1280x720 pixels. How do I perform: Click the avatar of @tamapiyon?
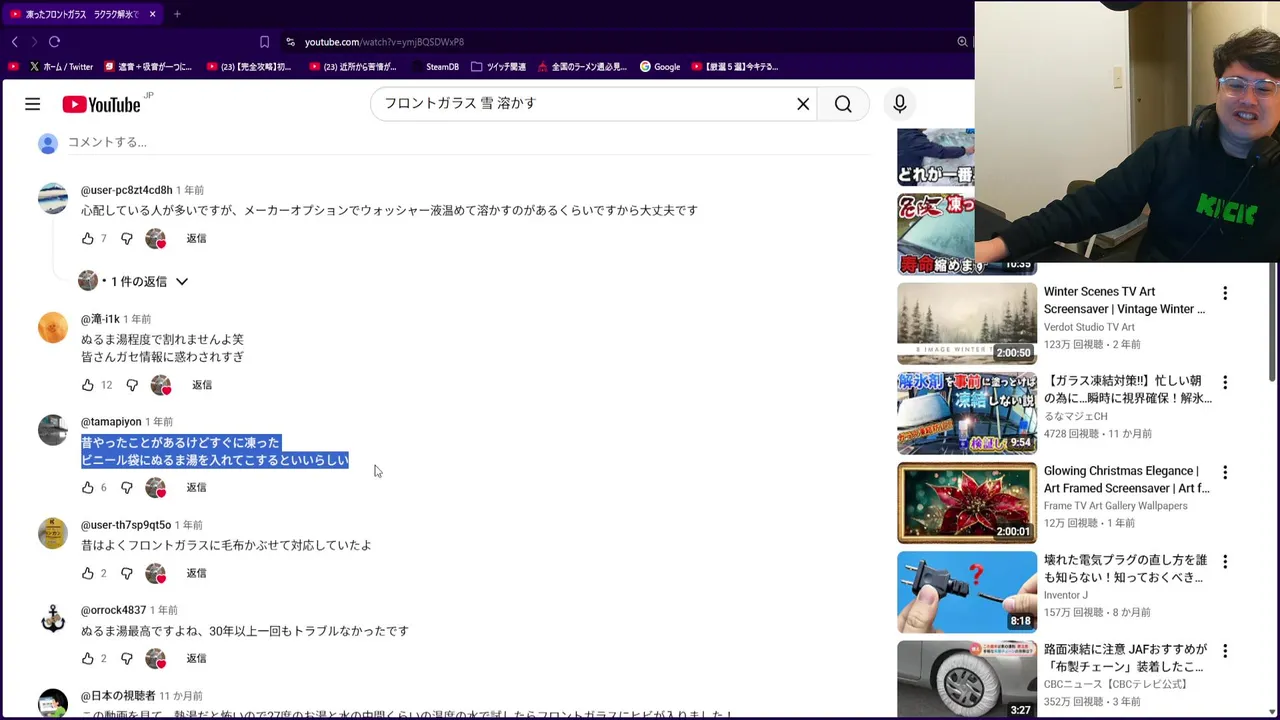coord(53,430)
